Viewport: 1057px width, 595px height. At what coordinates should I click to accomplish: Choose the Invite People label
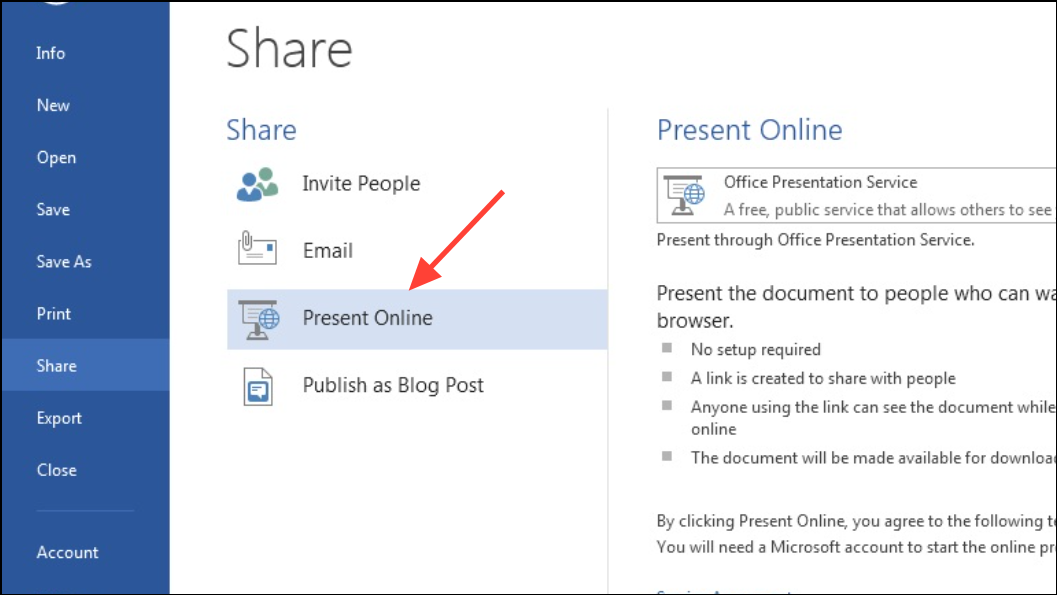361,183
